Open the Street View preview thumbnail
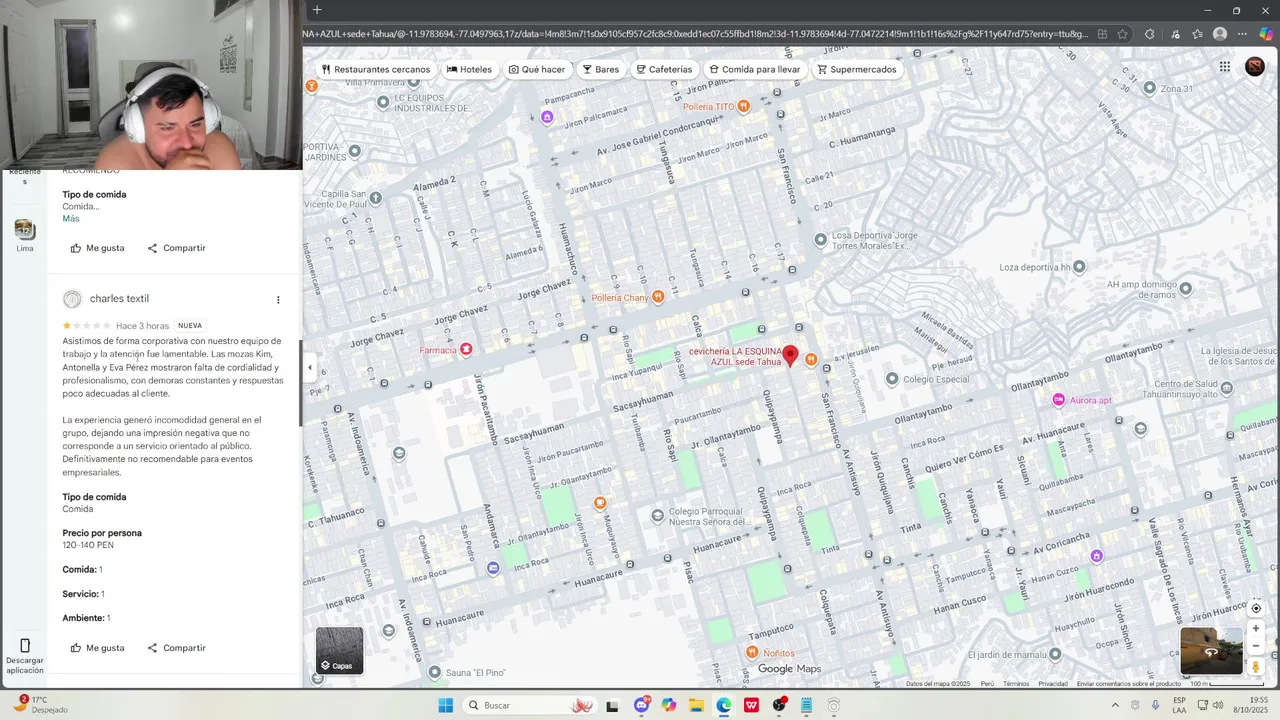This screenshot has width=1280, height=720. point(1211,651)
